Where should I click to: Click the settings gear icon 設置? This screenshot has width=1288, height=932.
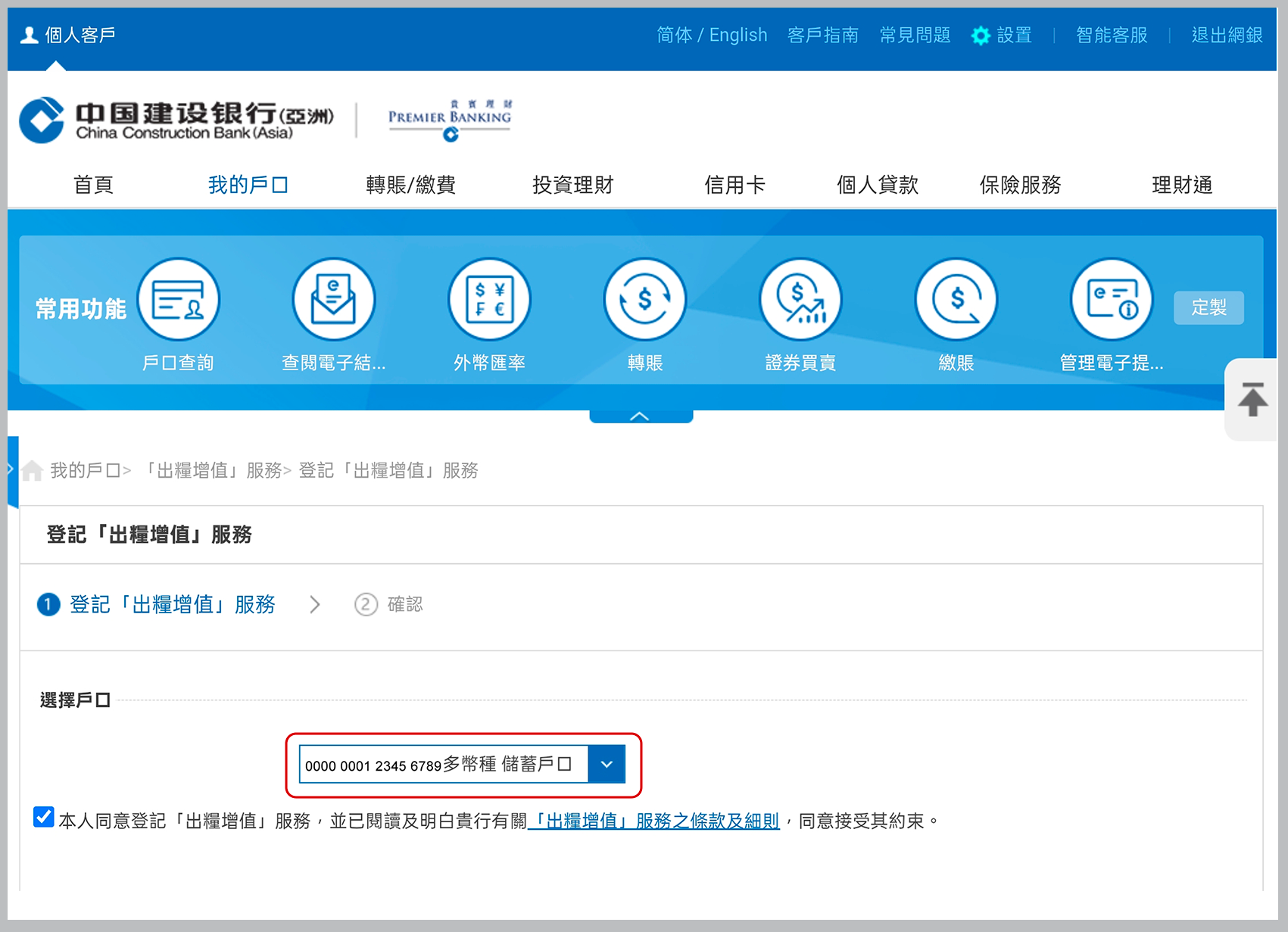[981, 36]
